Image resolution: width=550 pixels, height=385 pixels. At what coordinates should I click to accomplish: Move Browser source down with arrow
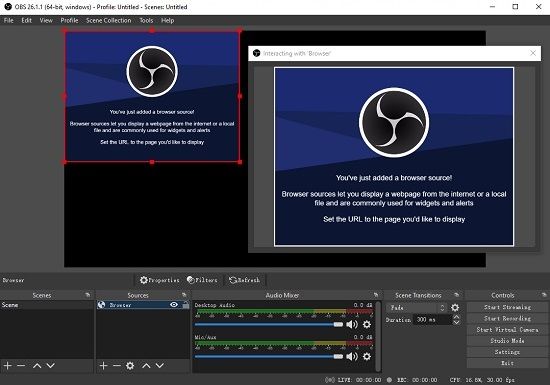[x=160, y=366]
